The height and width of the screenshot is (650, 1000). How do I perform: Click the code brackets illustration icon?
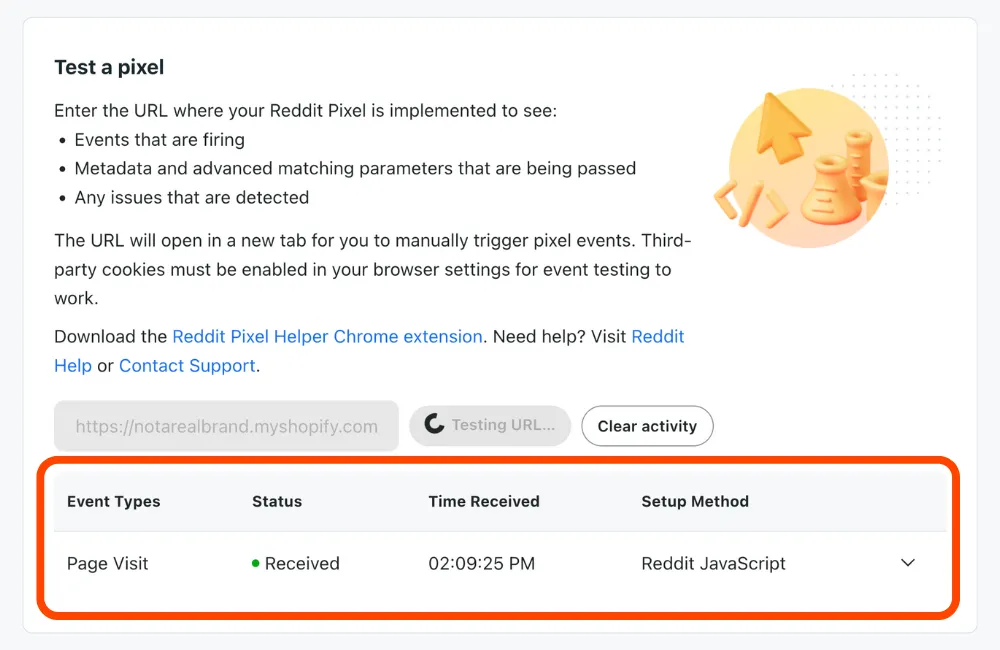coord(750,204)
